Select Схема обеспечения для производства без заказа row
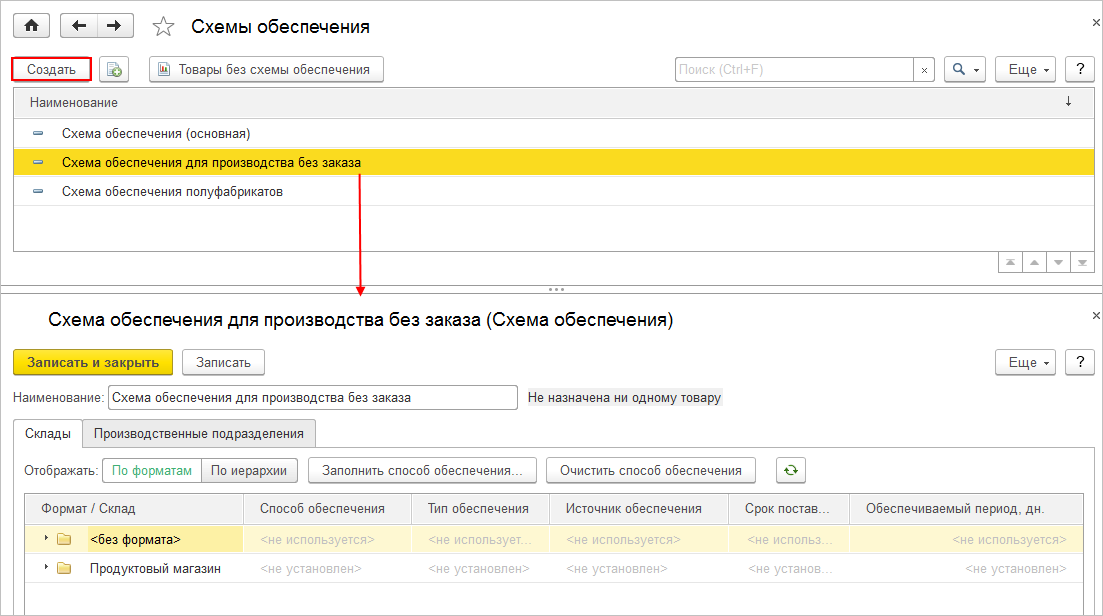The height and width of the screenshot is (616, 1103). click(554, 162)
